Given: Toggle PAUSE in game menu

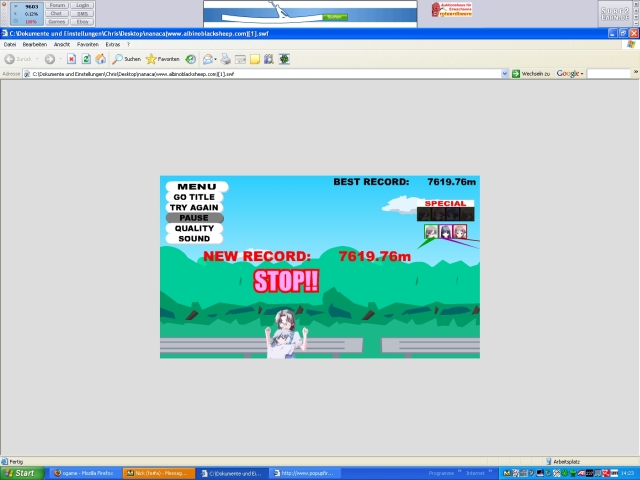Looking at the screenshot, I should pos(194,218).
